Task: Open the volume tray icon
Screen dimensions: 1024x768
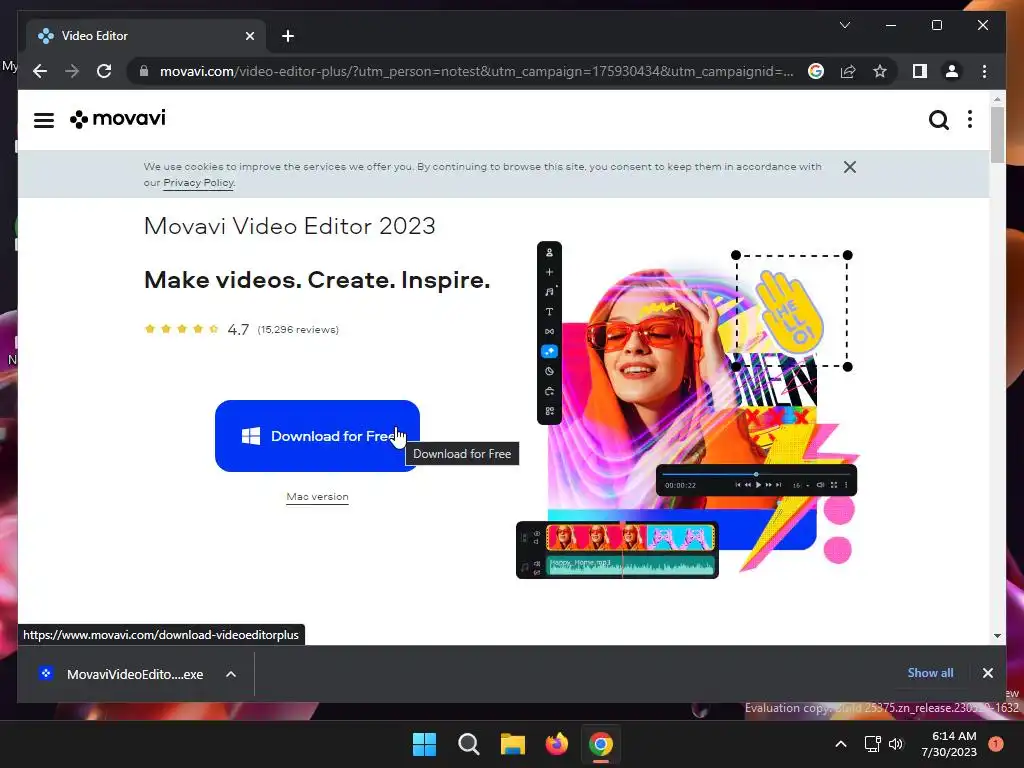Action: (x=895, y=744)
